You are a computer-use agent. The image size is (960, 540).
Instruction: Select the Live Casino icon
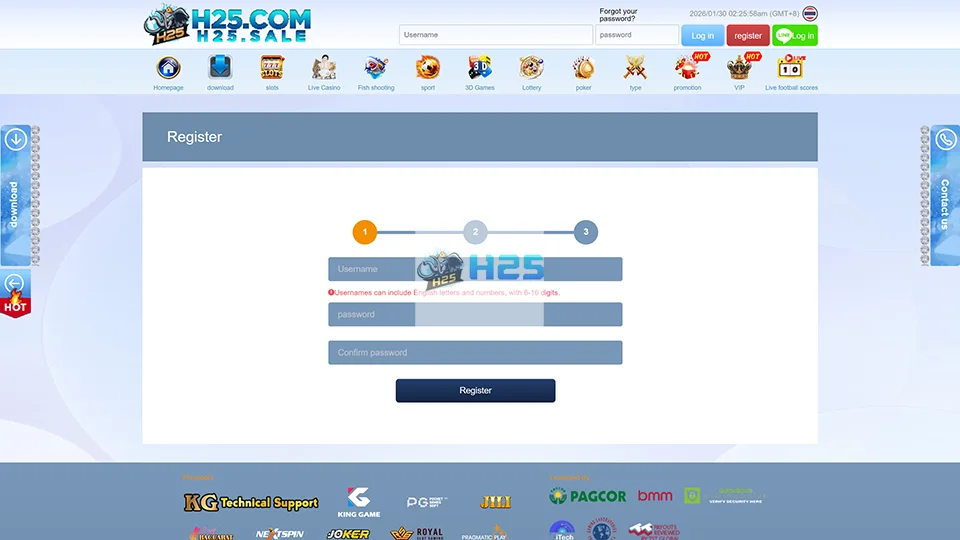324,68
